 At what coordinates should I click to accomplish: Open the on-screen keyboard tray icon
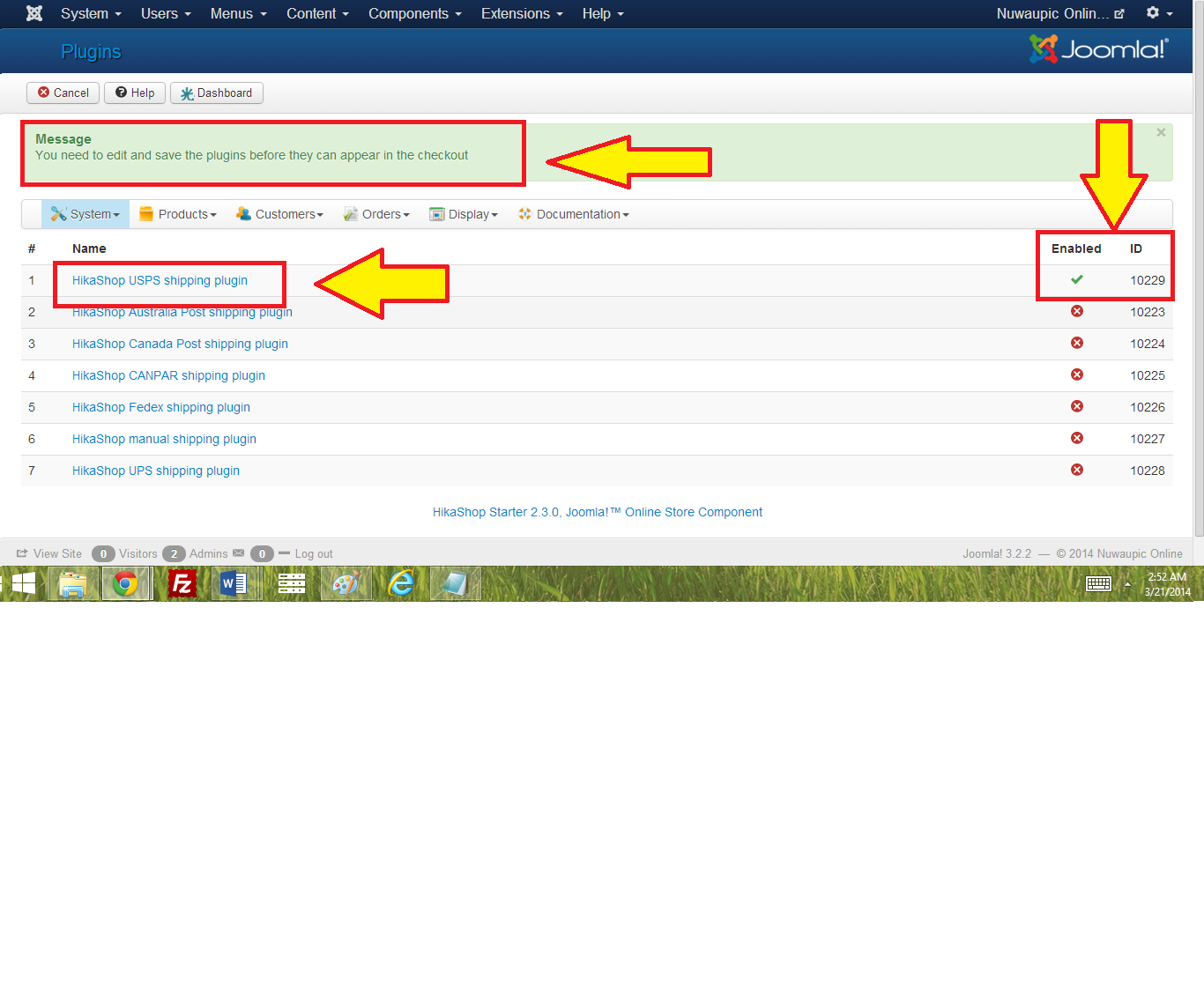click(x=1098, y=583)
